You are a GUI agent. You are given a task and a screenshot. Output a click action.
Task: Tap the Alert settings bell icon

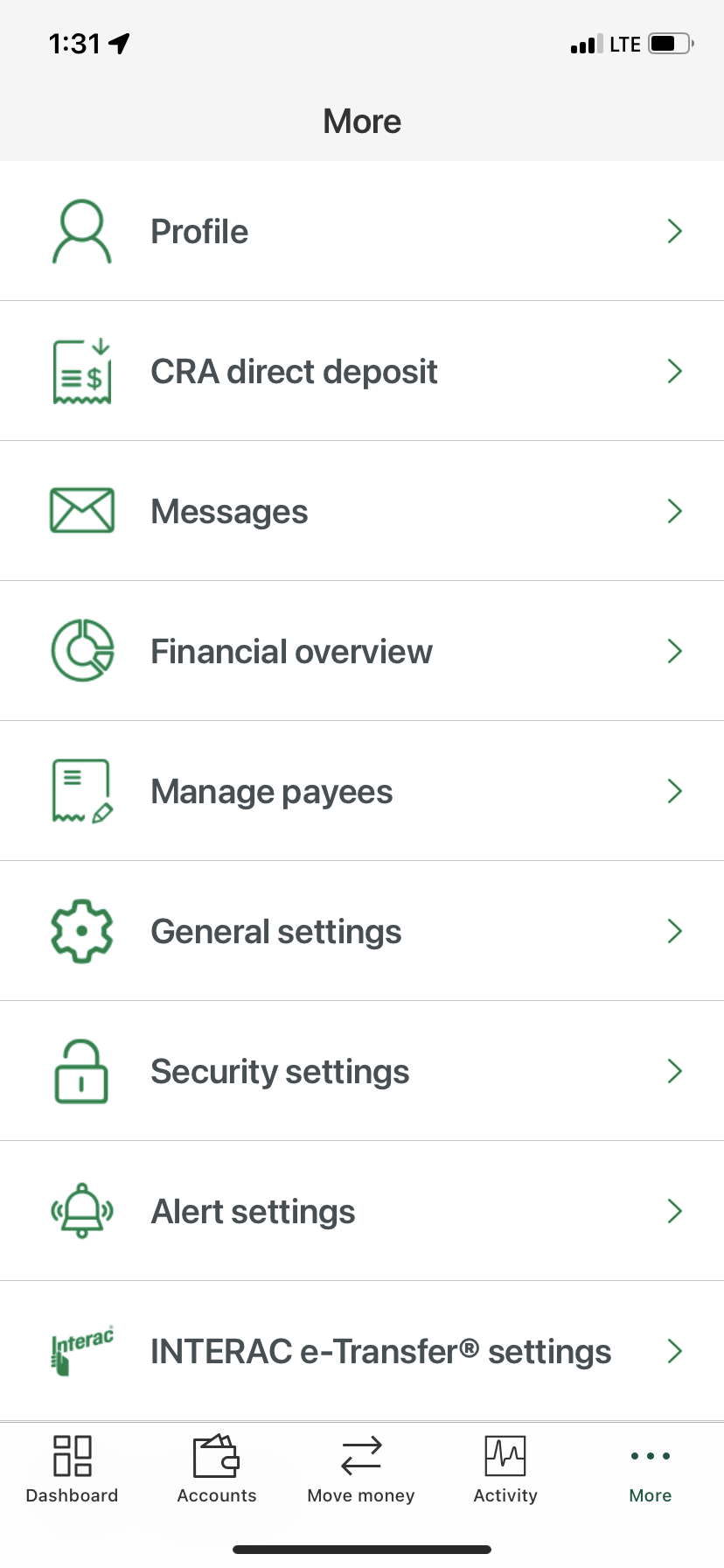(x=82, y=1210)
